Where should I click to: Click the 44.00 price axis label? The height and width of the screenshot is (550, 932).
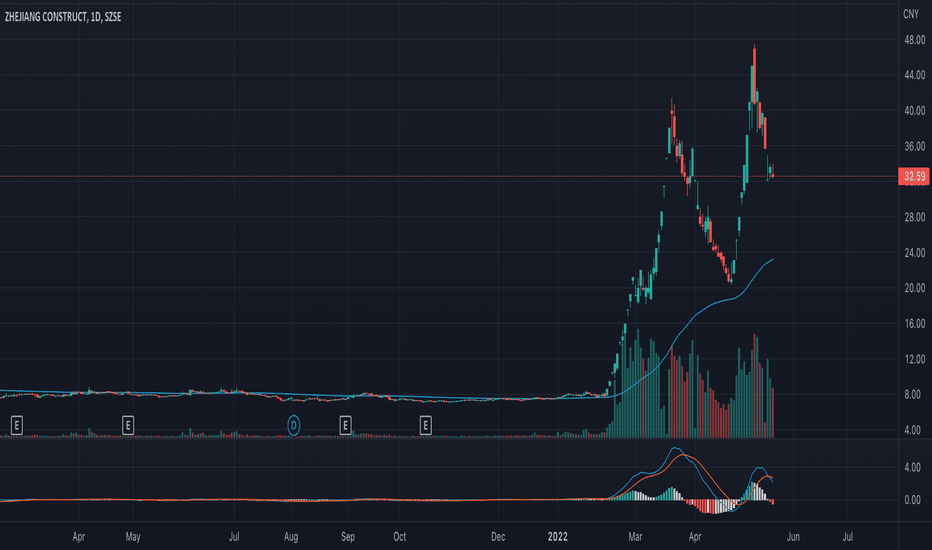coord(914,75)
